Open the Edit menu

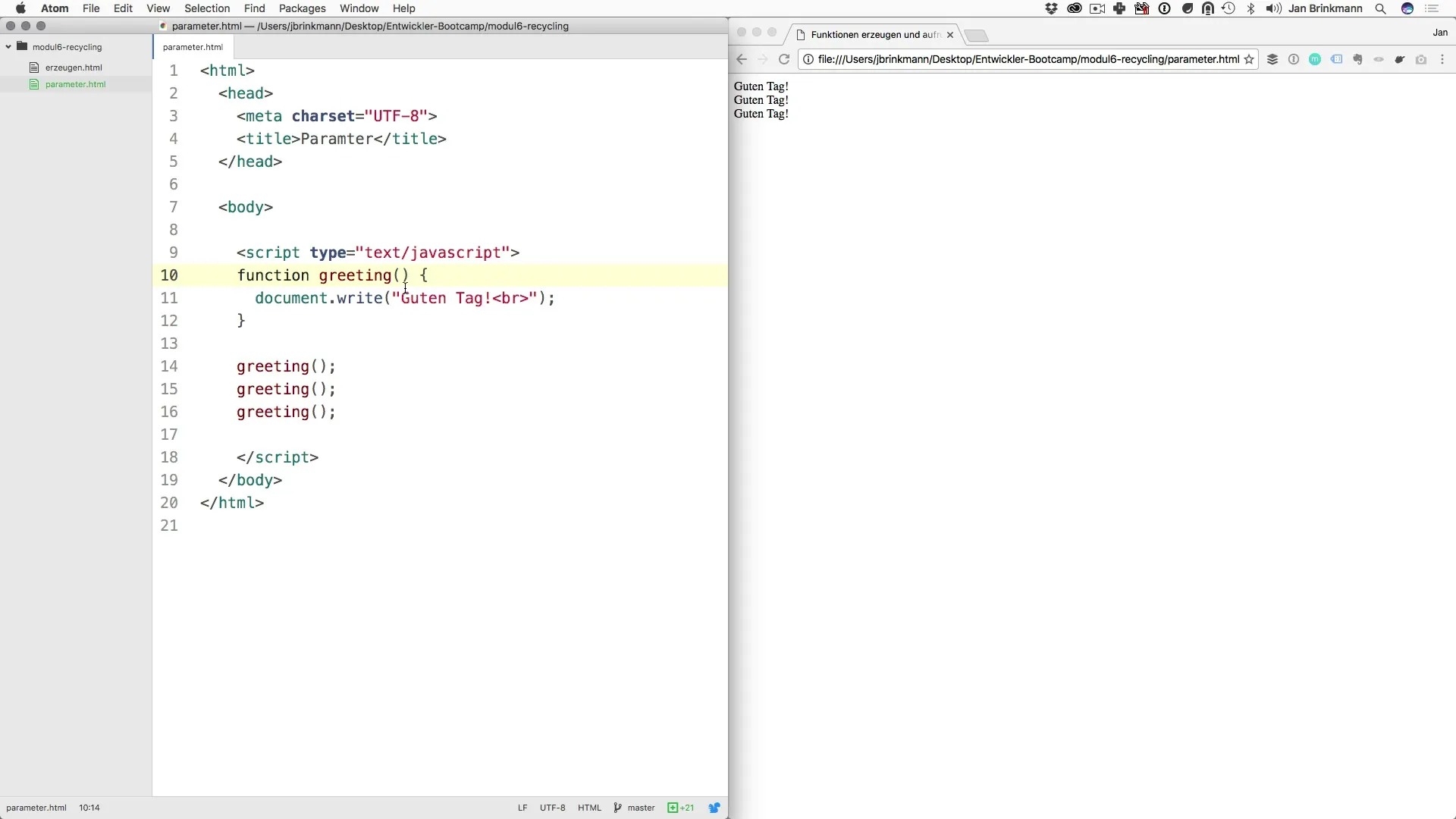[123, 8]
